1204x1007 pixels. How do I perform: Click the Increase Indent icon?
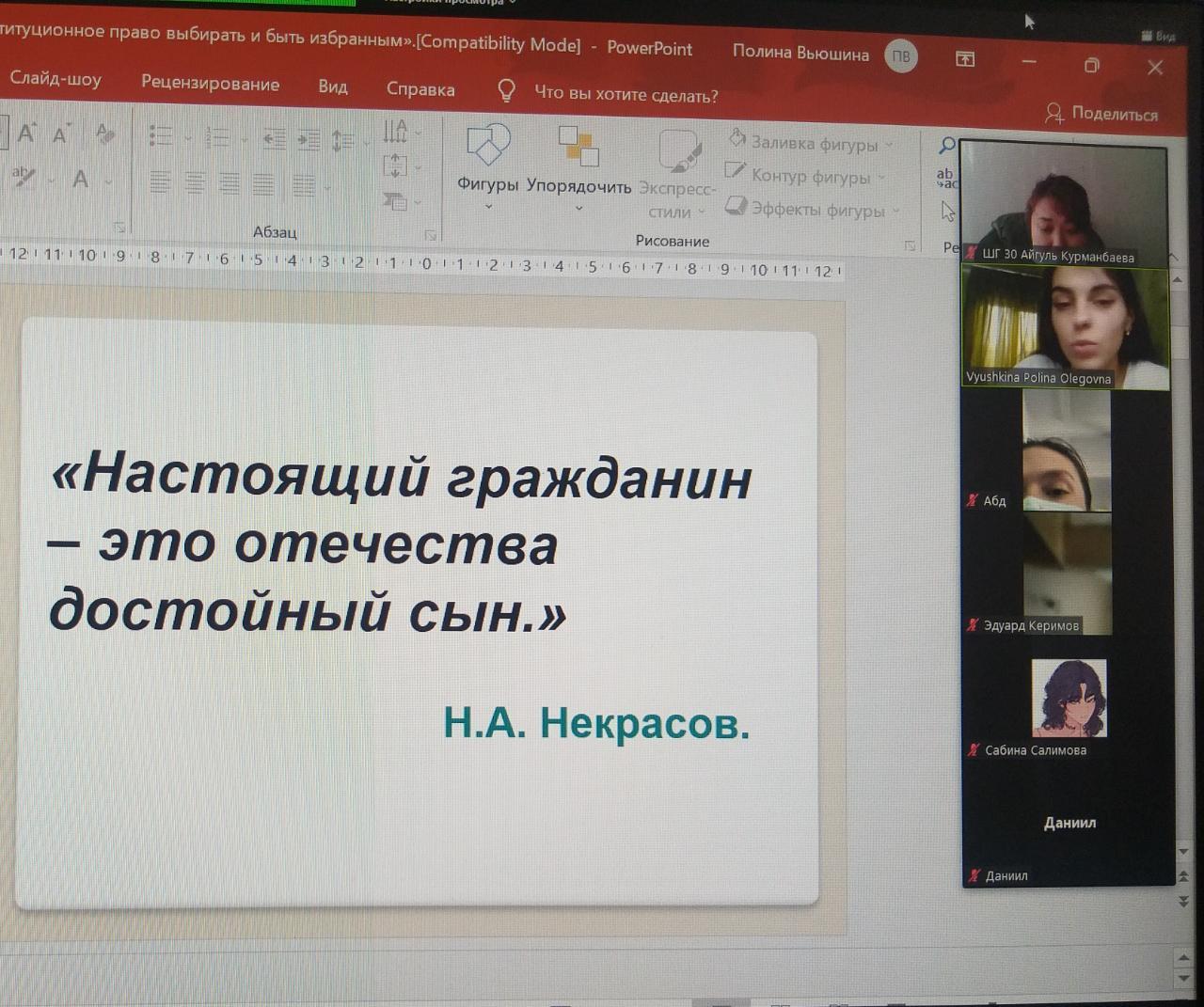click(x=309, y=140)
